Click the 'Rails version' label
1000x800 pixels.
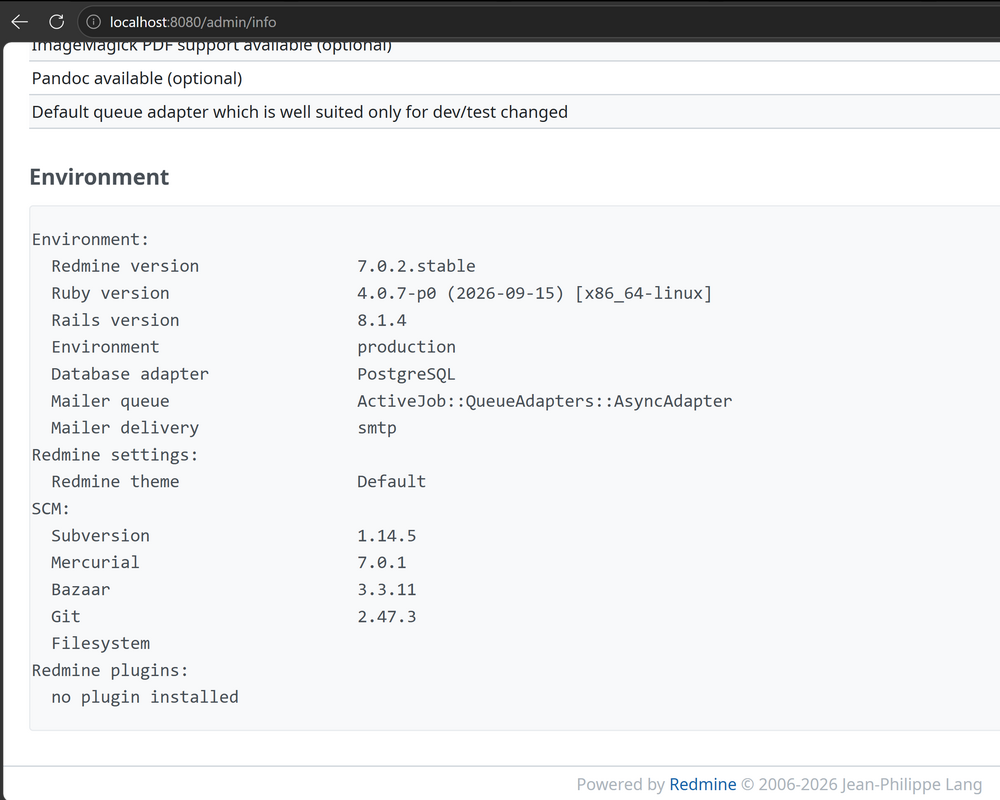coord(115,320)
